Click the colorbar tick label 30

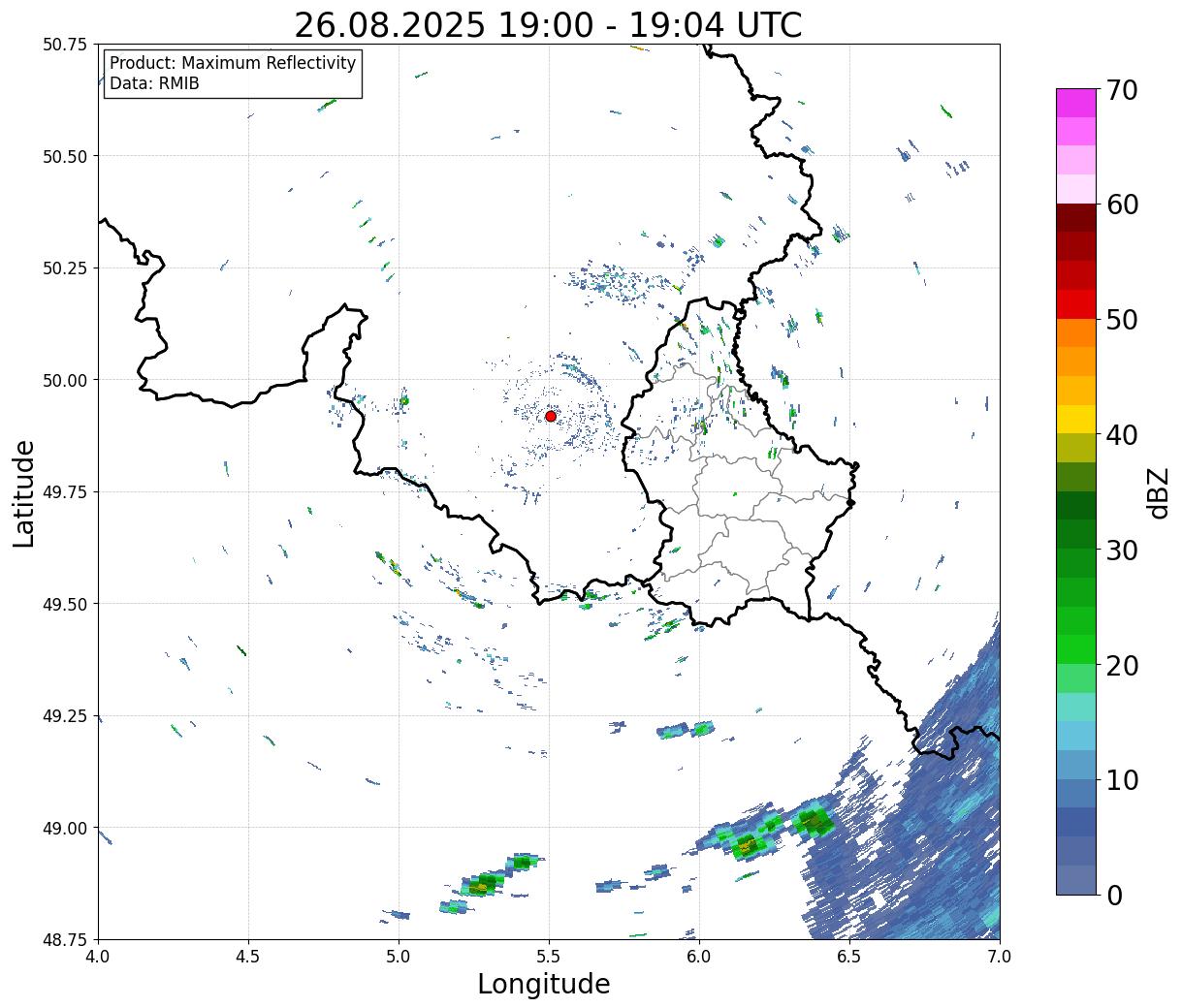pos(1121,551)
